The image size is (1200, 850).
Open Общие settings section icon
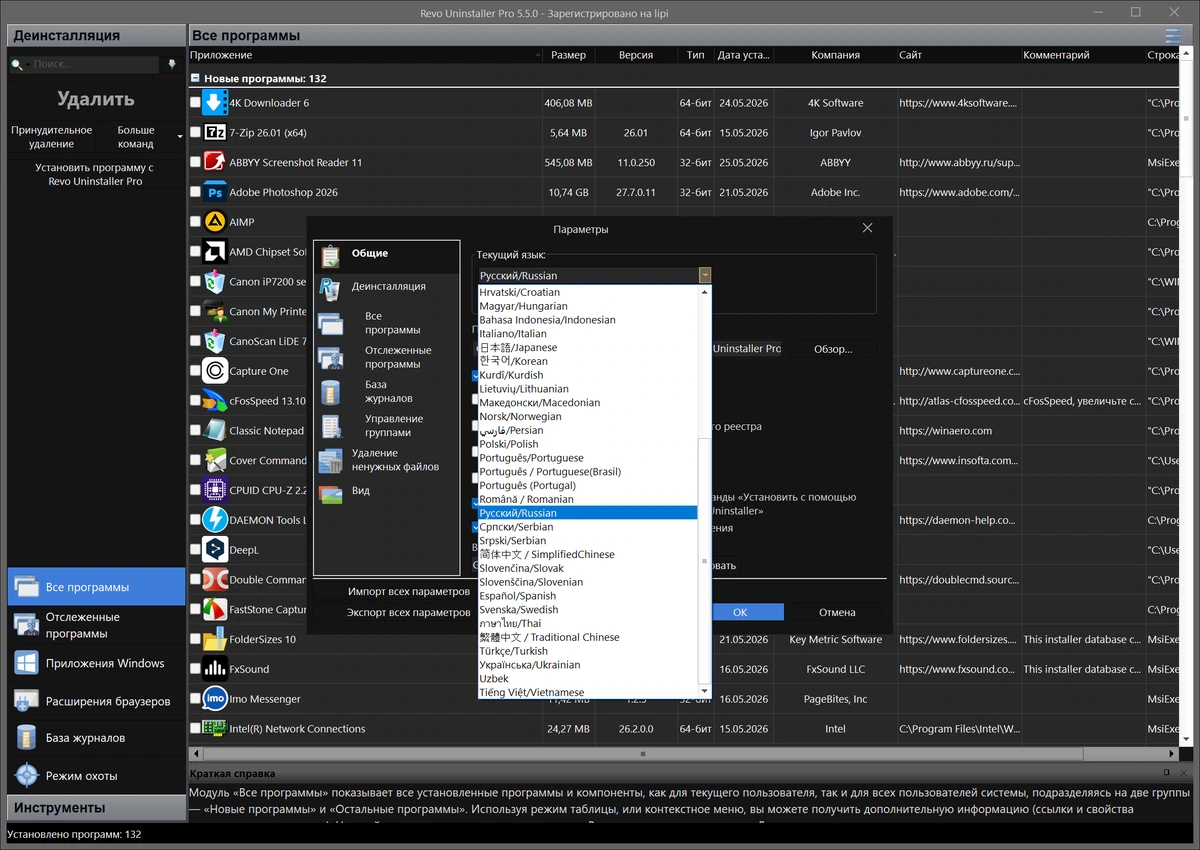click(x=330, y=256)
